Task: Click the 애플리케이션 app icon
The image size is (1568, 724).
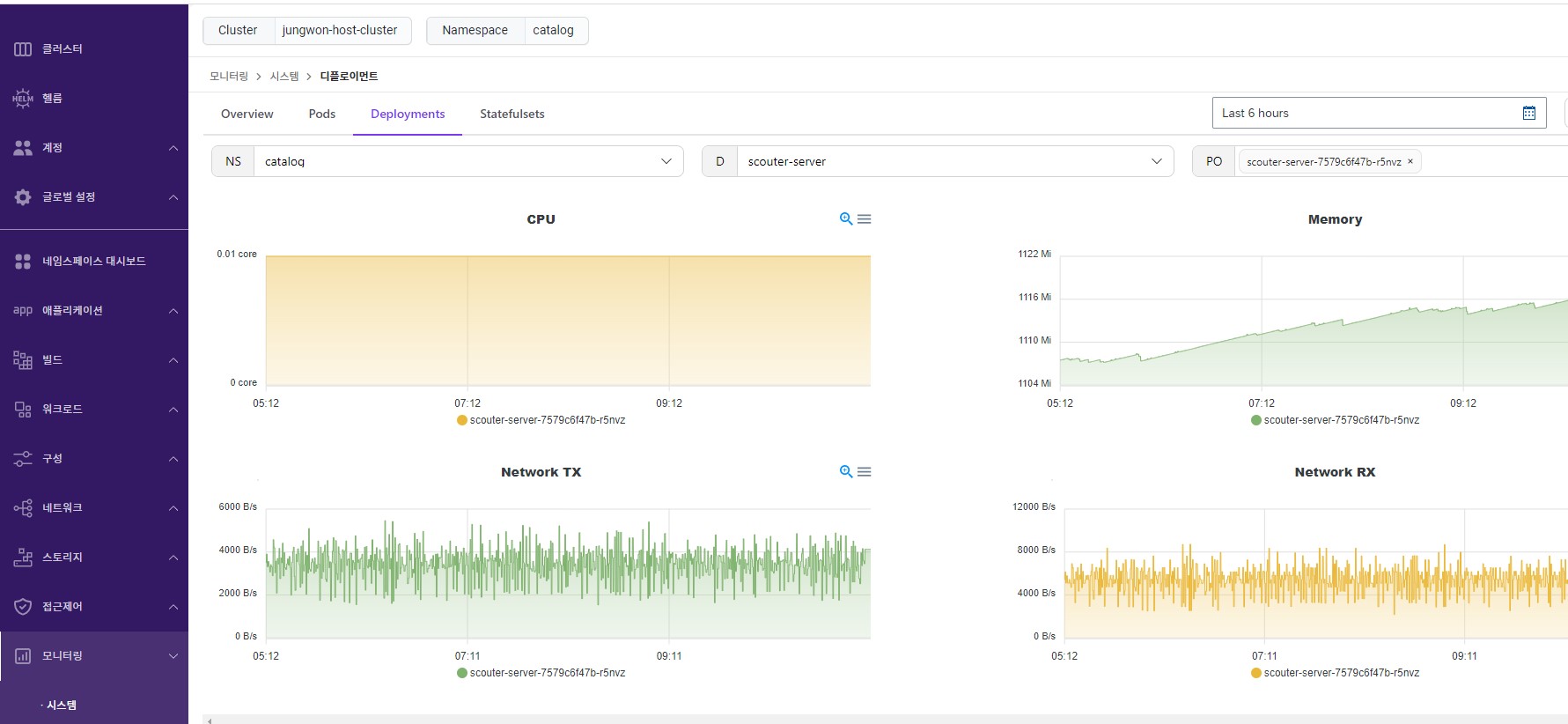Action: click(x=23, y=310)
